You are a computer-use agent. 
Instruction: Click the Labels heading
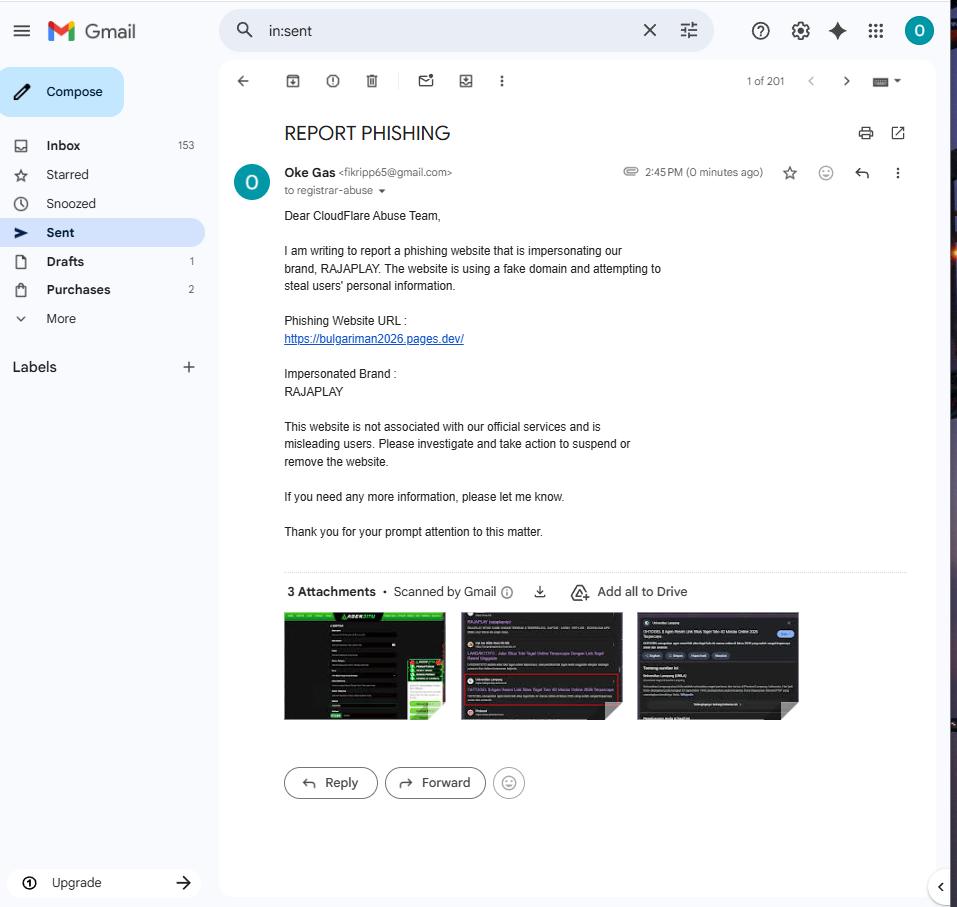pos(35,367)
